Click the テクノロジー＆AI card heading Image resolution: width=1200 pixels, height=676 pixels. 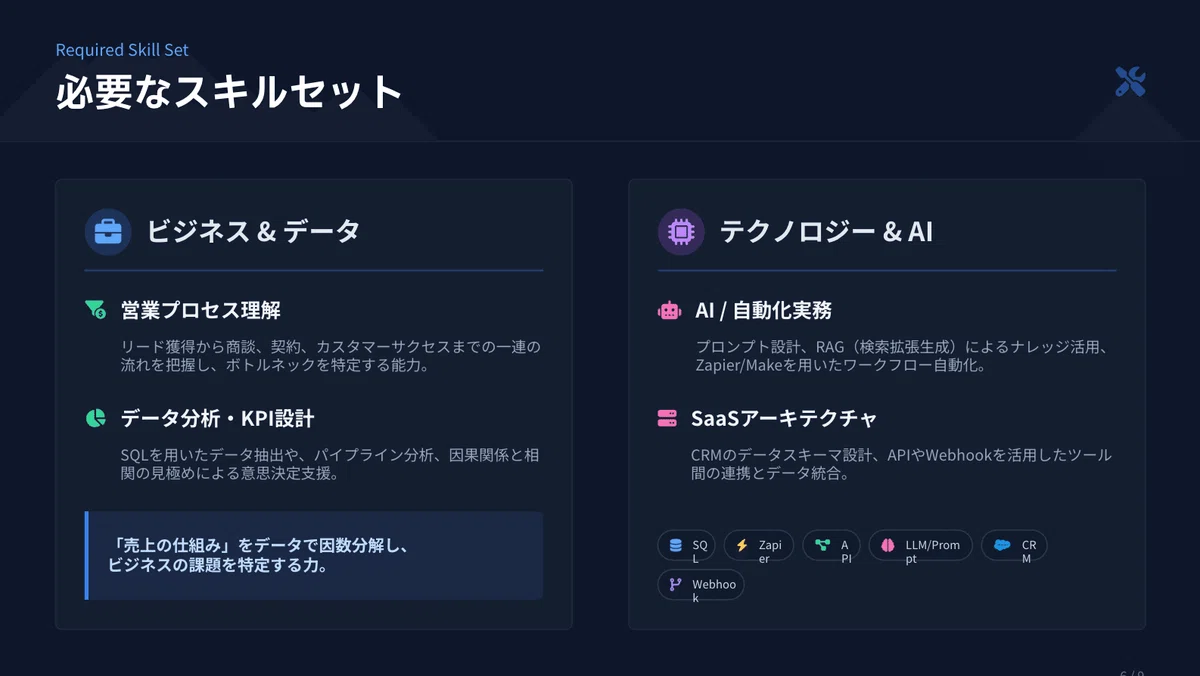(x=826, y=232)
